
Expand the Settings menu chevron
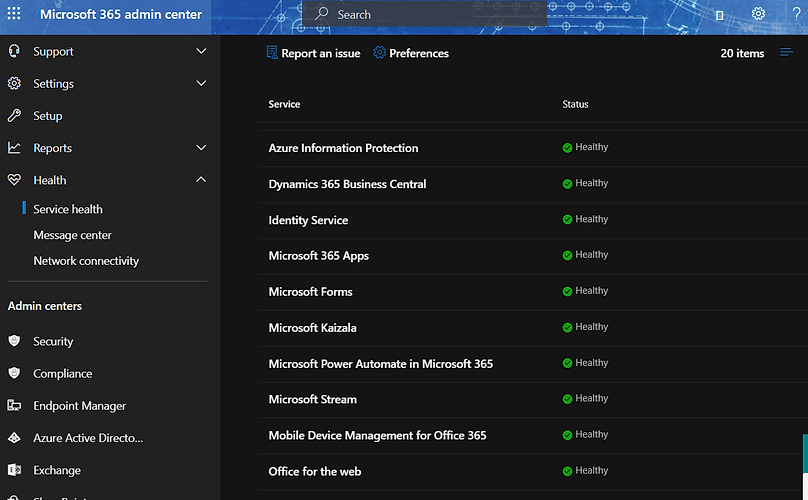[201, 82]
